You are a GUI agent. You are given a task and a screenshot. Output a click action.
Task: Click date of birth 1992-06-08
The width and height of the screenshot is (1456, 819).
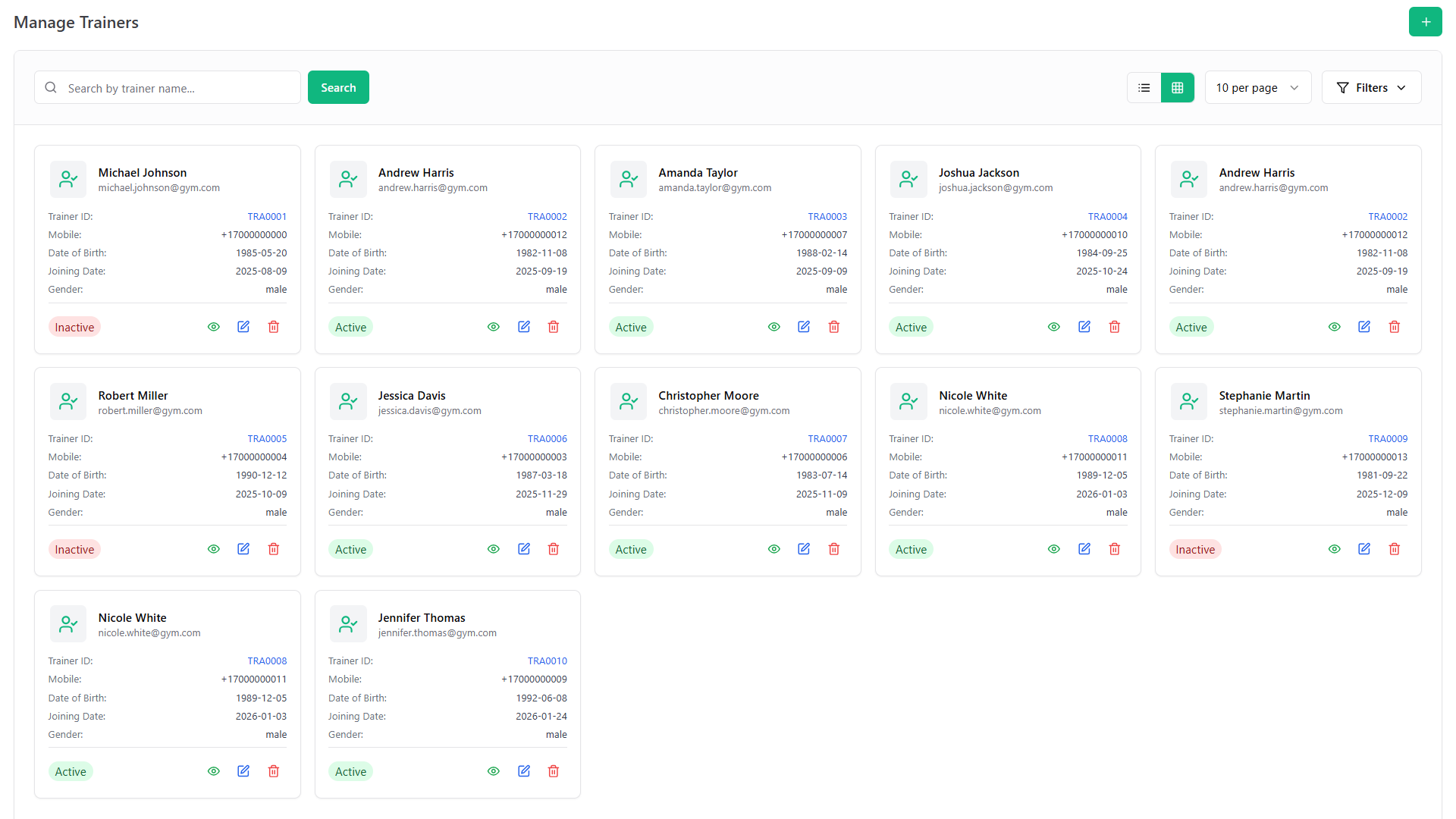[541, 698]
